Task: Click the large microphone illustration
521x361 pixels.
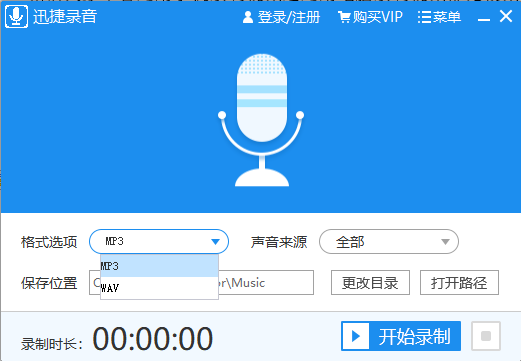Action: click(262, 120)
